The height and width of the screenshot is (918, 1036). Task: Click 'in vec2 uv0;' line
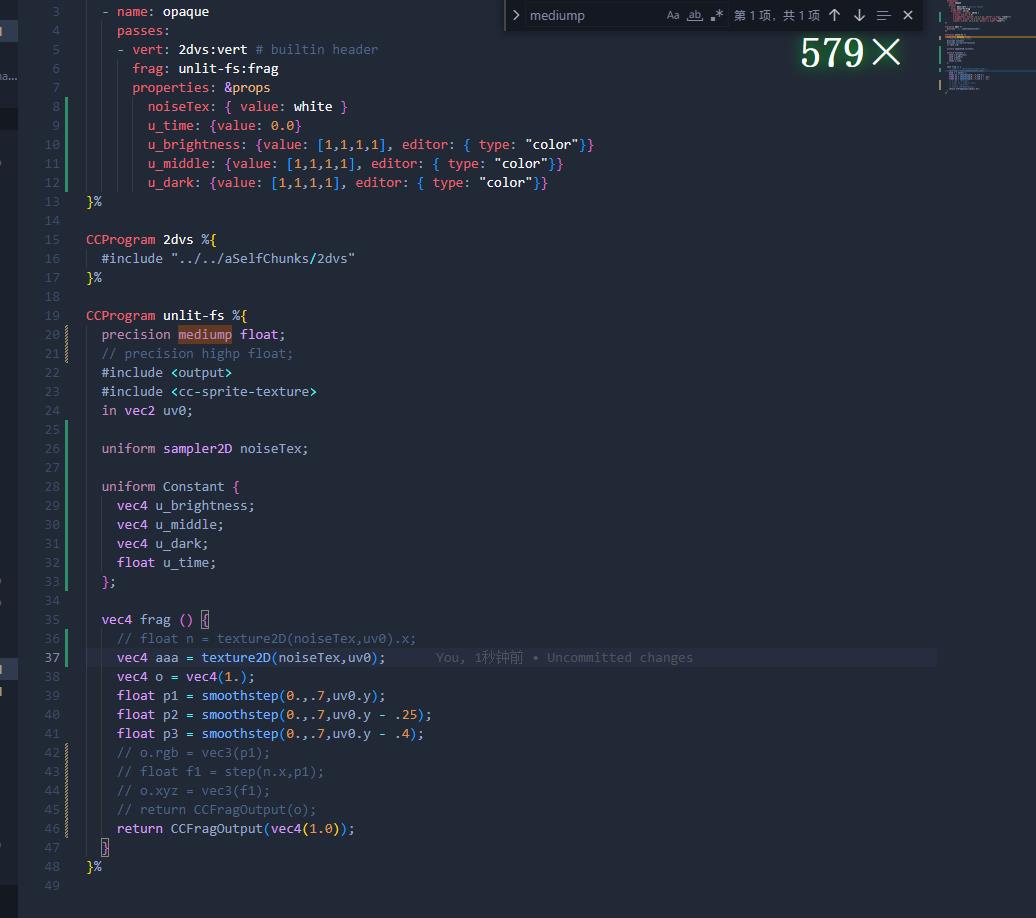147,410
